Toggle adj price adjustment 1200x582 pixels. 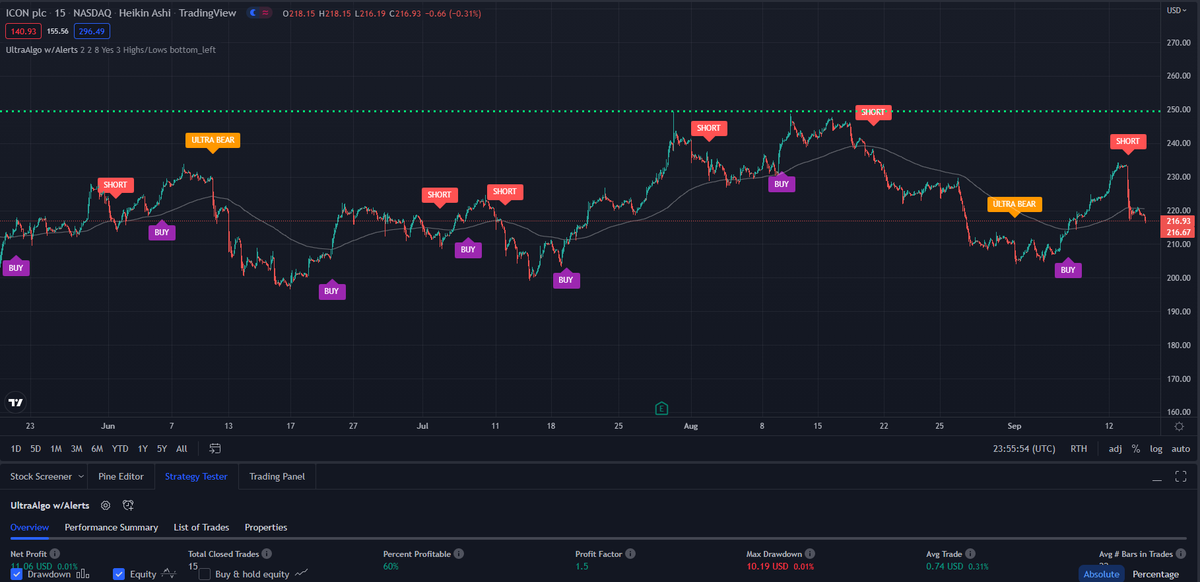tap(1115, 449)
